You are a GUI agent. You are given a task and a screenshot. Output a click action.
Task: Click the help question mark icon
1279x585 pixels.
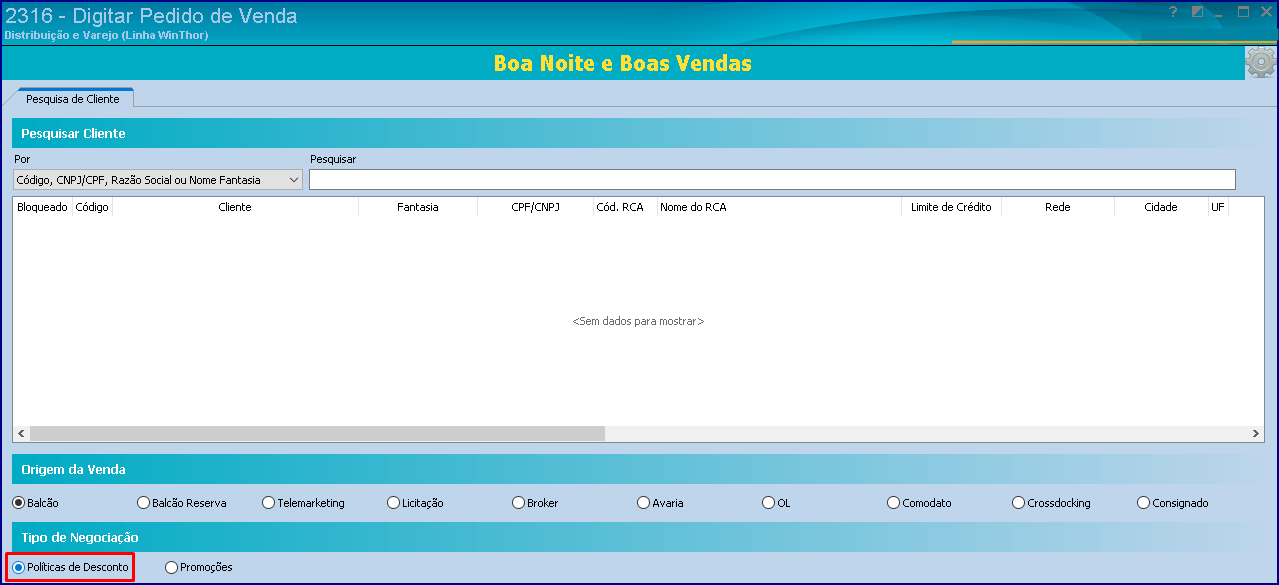tap(1173, 12)
